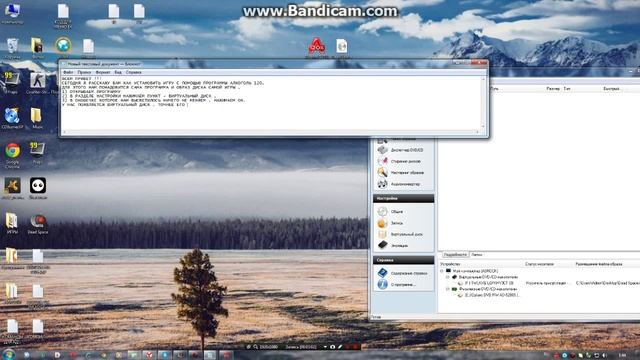
Task: Click the Size column header in Alcohol list
Action: [553, 89]
